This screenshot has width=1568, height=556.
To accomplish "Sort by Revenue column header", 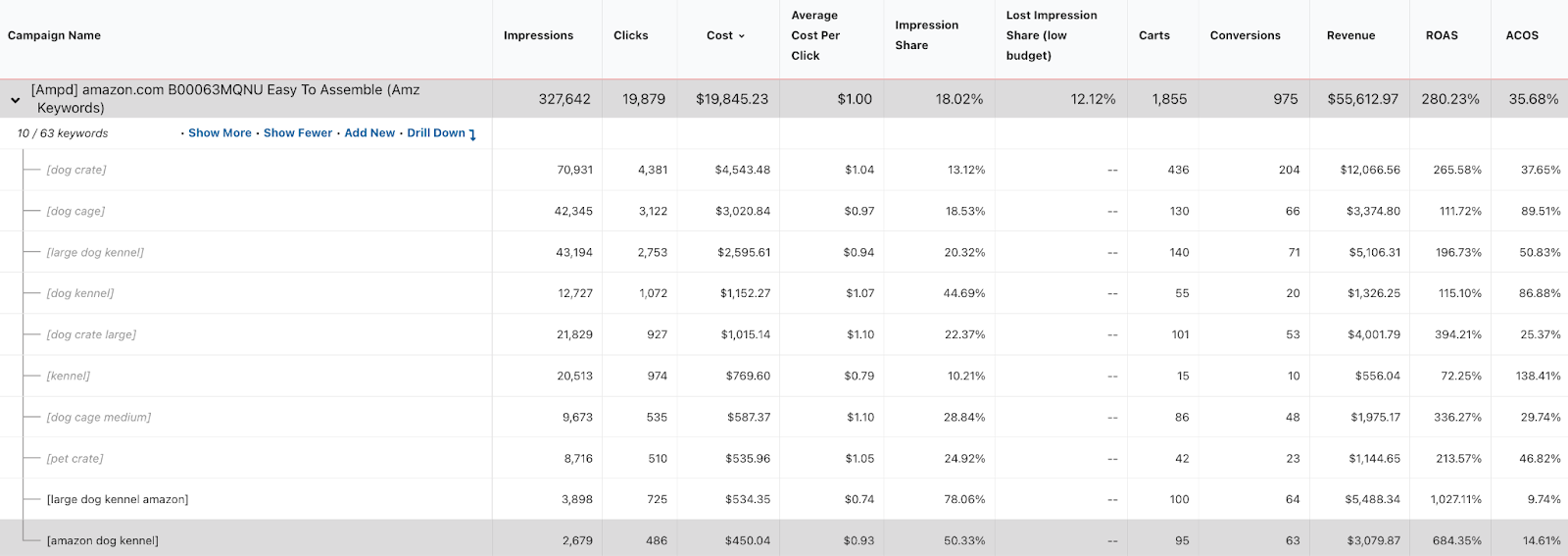I will pyautogui.click(x=1350, y=35).
